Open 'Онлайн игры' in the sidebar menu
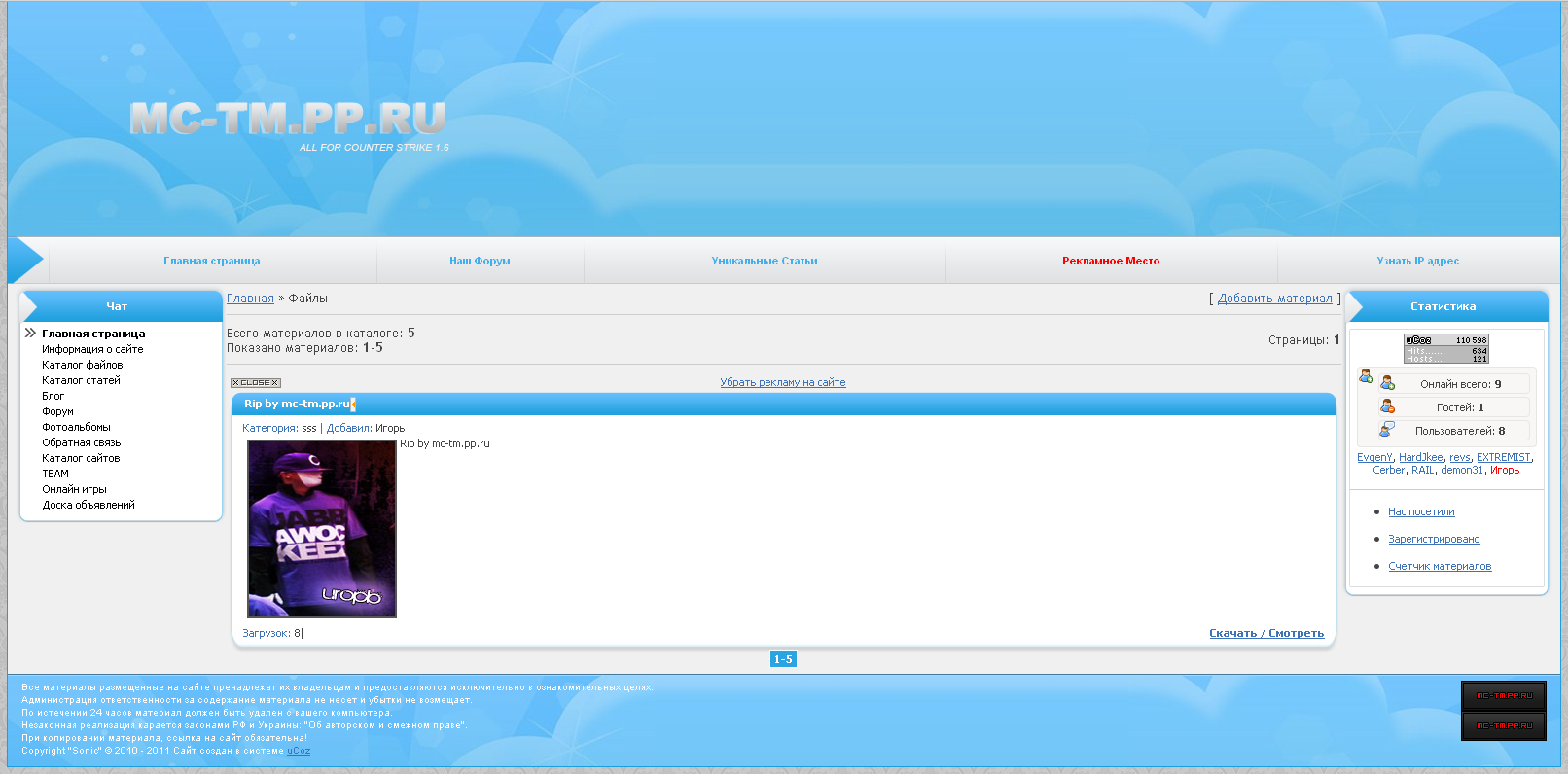1568x774 pixels. 75,489
